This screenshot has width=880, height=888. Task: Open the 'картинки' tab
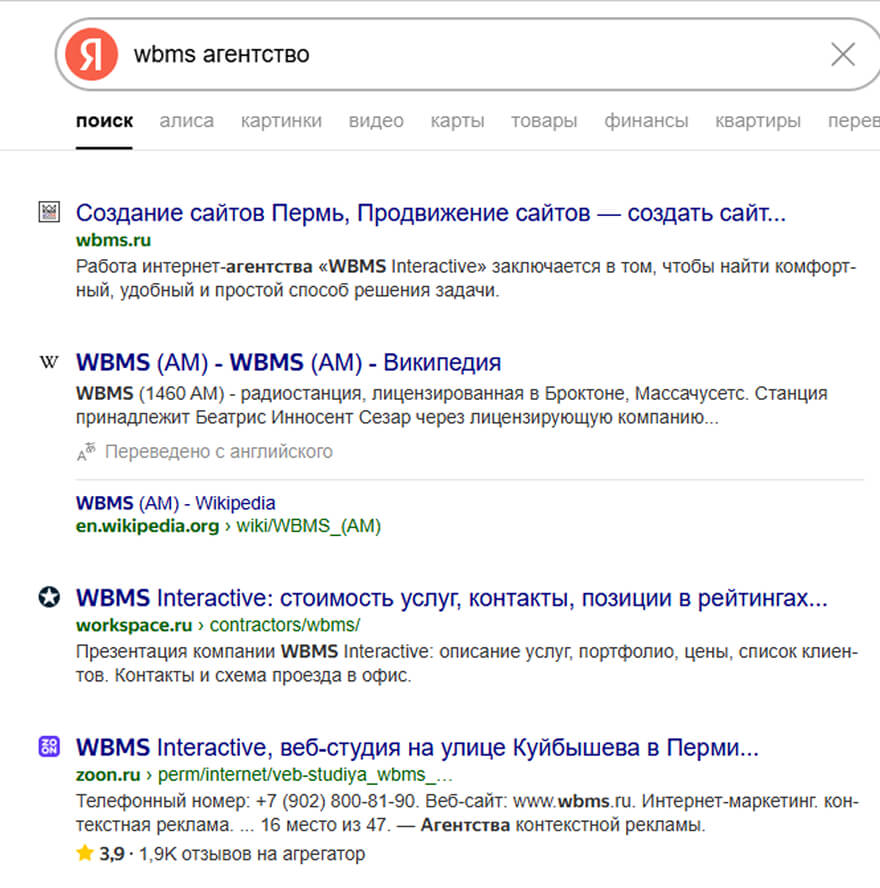281,121
